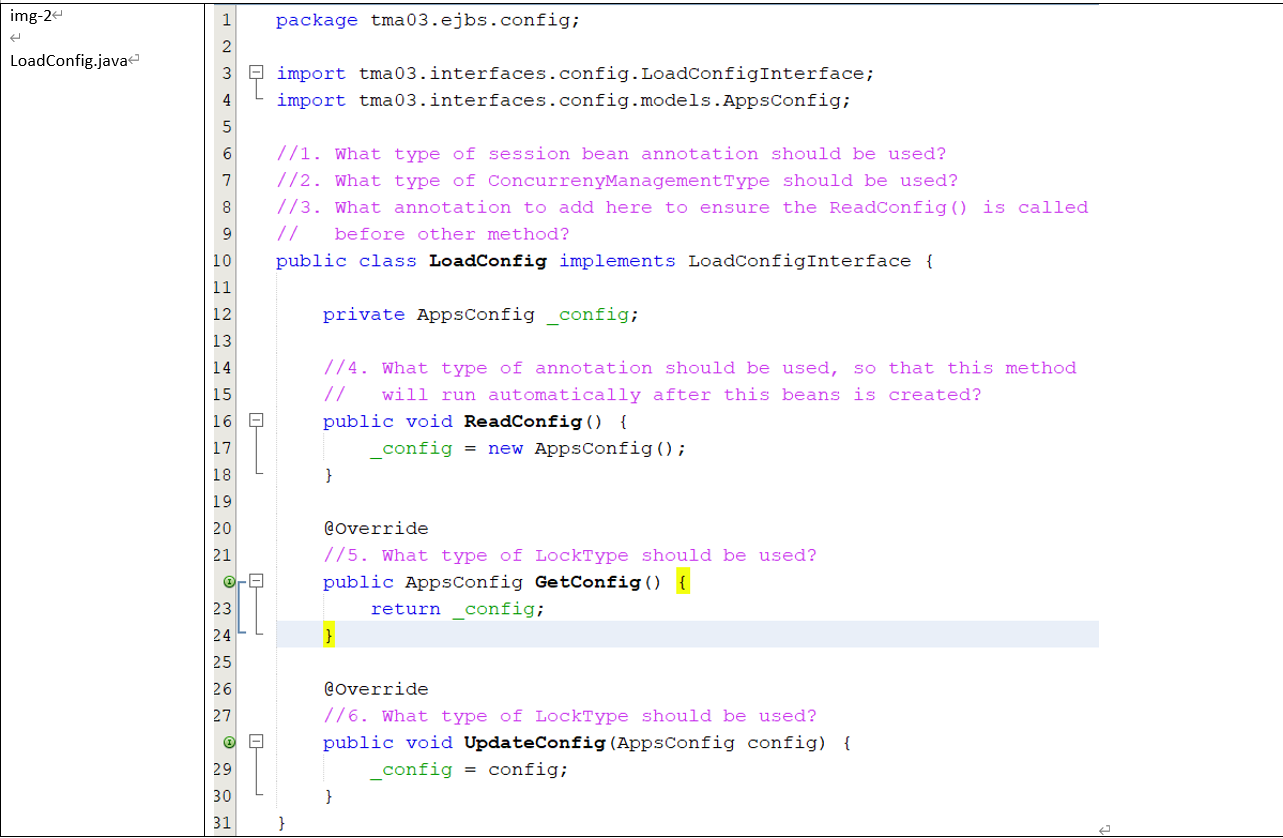This screenshot has height=838, width=1283.
Task: Click line number 10 in the gutter
Action: (222, 261)
